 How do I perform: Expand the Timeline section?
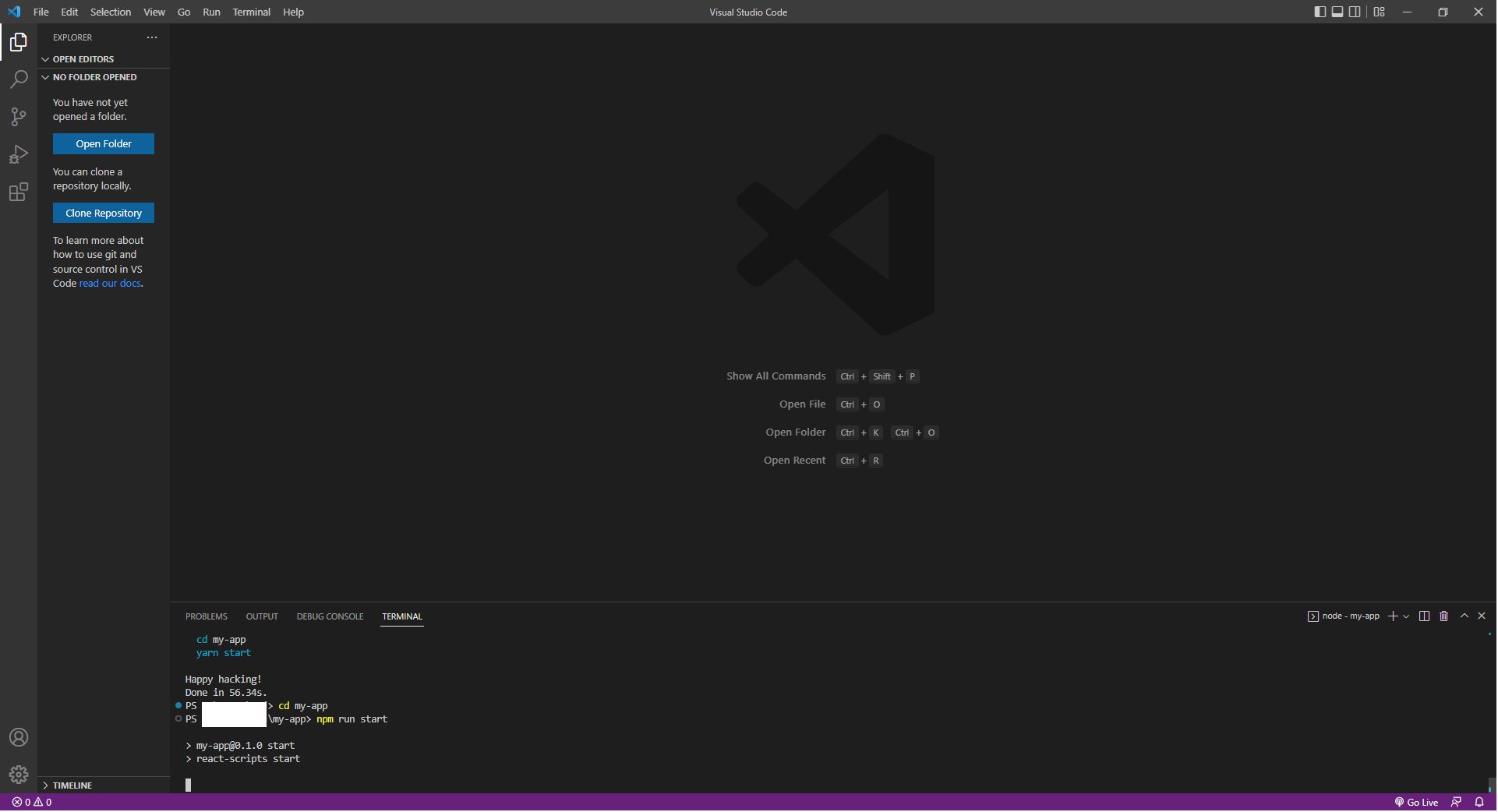[104, 786]
